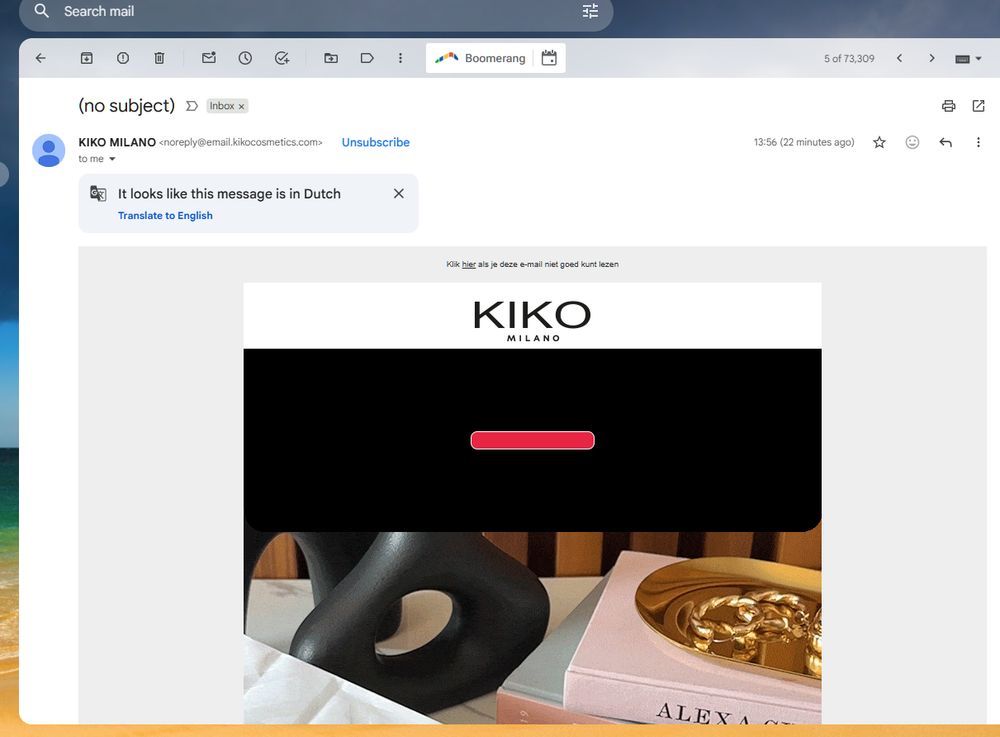Add this email to Tasks
The width and height of the screenshot is (1000, 737).
(282, 58)
